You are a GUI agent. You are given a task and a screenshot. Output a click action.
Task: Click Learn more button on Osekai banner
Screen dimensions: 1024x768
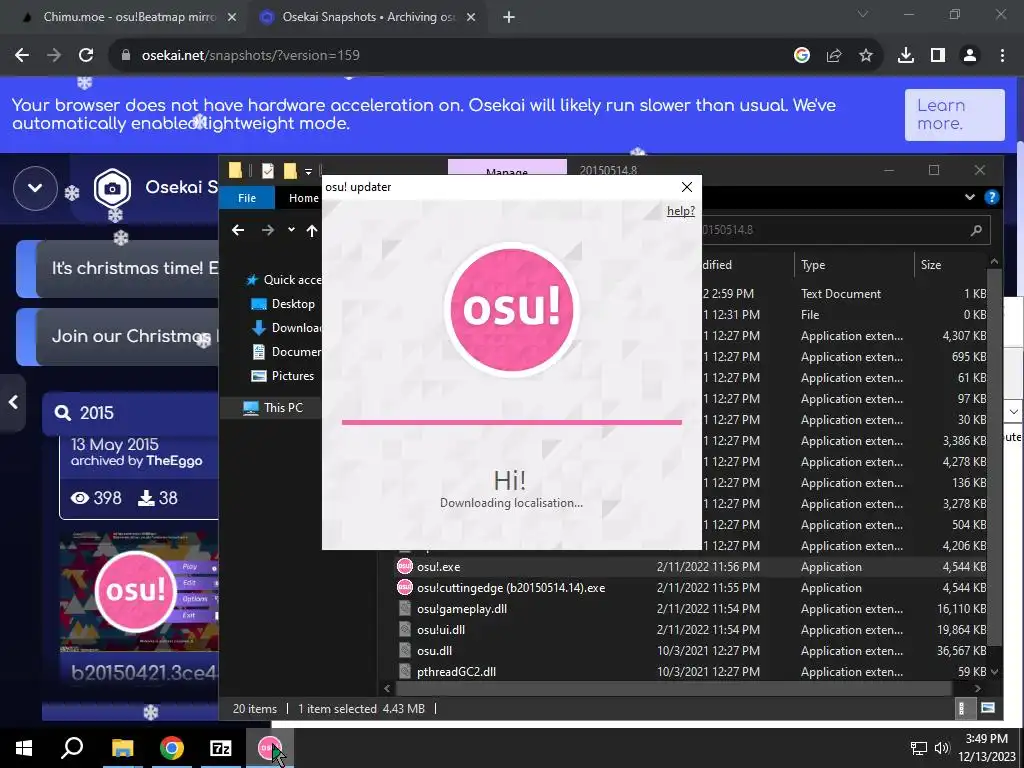[954, 115]
